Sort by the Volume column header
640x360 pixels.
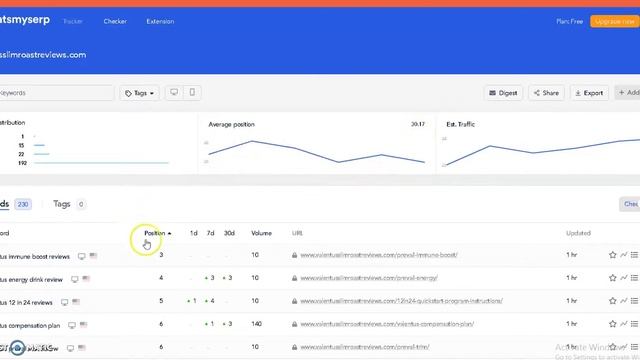pos(261,233)
